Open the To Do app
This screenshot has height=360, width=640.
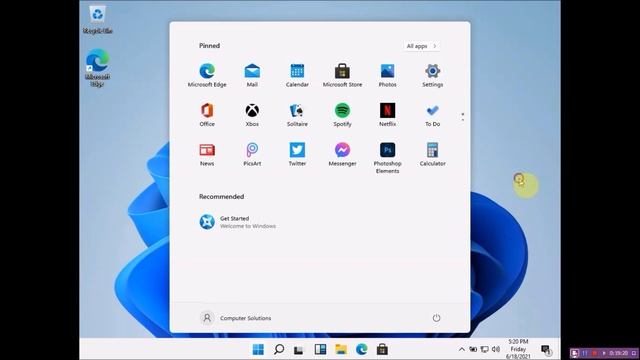pos(432,115)
